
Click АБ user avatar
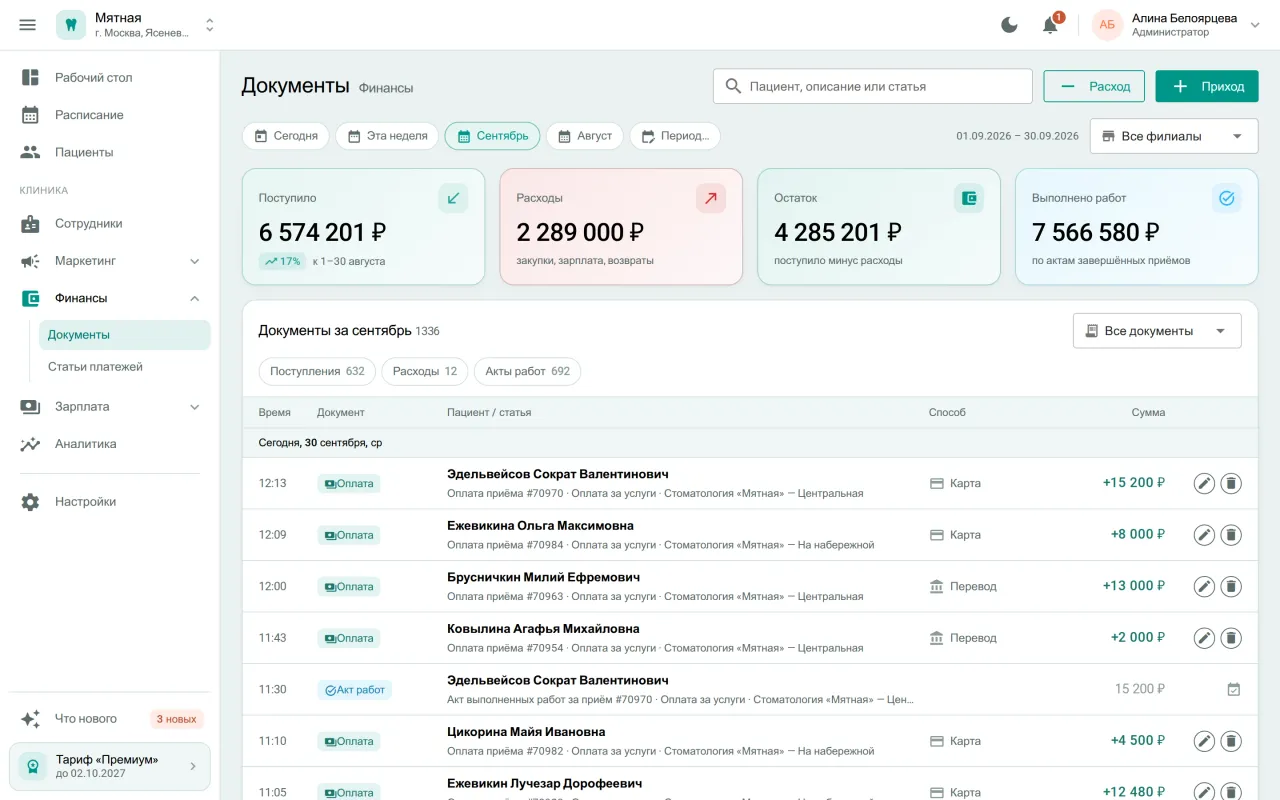(1107, 25)
